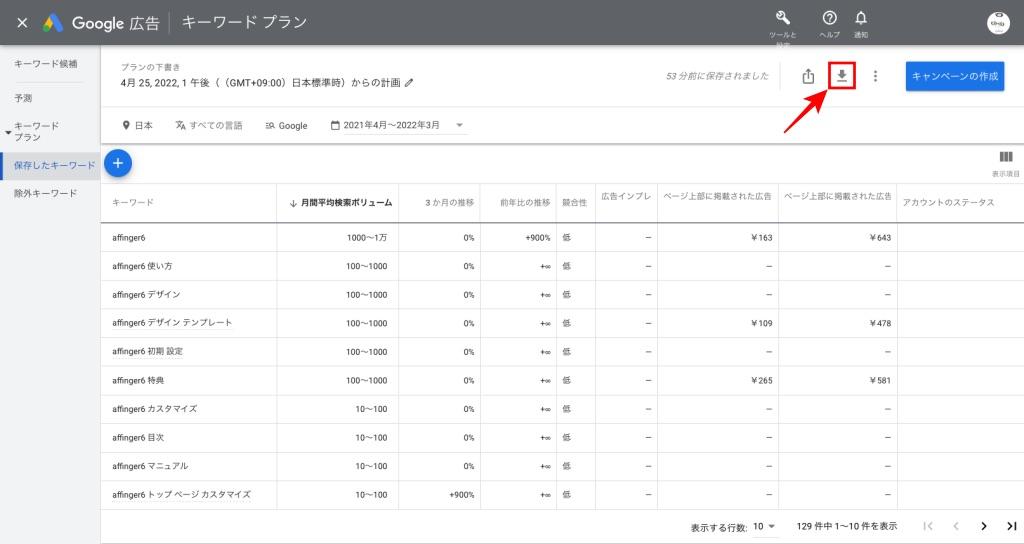Click the ¥643 bid value

880,238
